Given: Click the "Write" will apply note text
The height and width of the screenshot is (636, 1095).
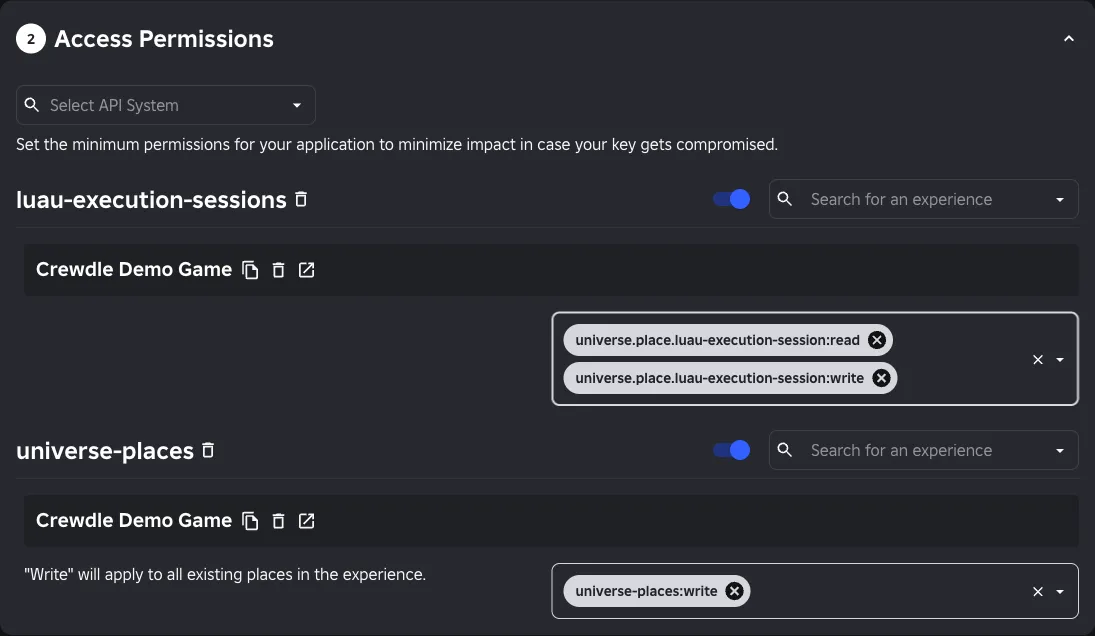Looking at the screenshot, I should [x=225, y=575].
